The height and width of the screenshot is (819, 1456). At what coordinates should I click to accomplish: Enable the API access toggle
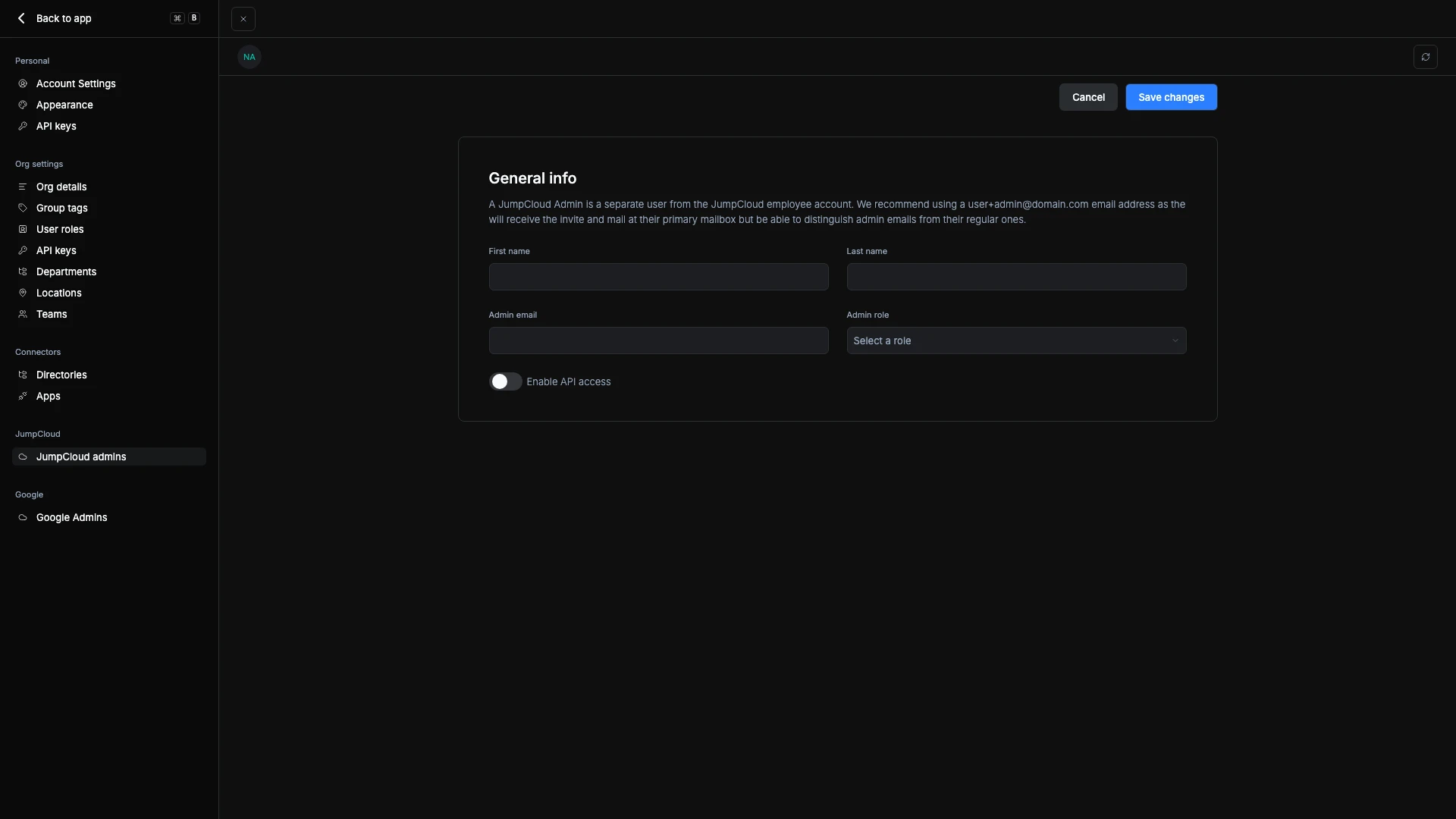(x=505, y=381)
